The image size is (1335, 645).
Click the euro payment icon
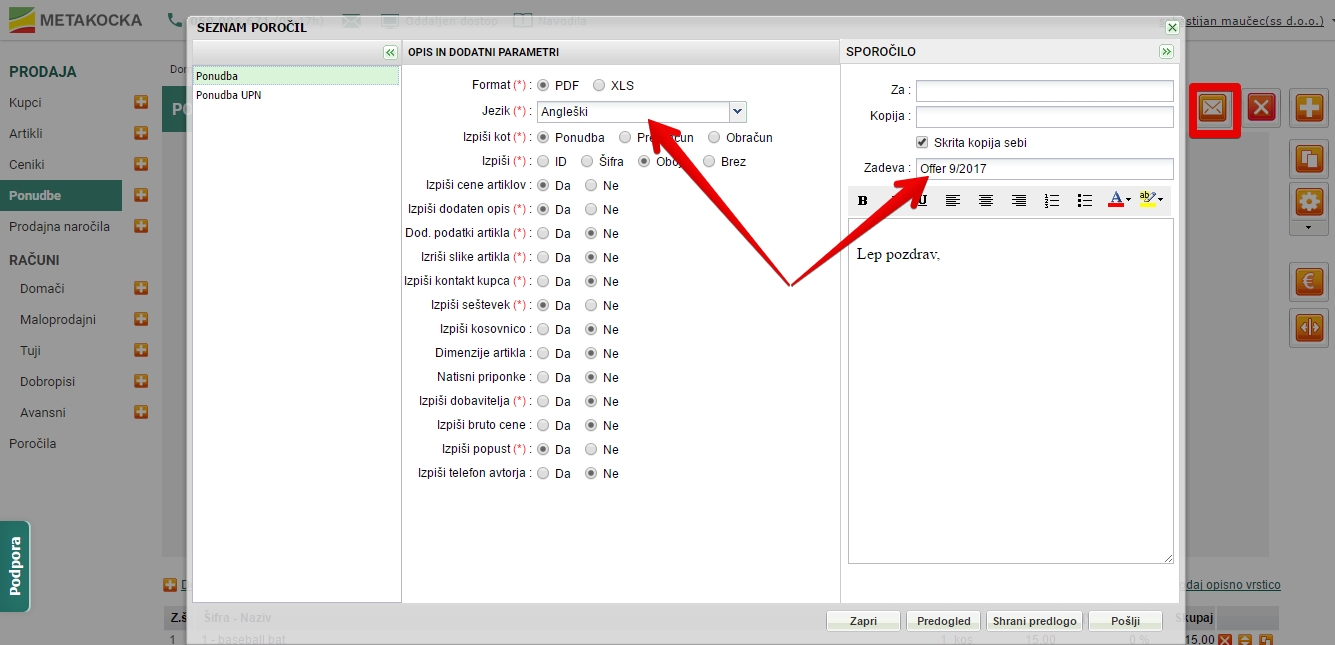1309,282
